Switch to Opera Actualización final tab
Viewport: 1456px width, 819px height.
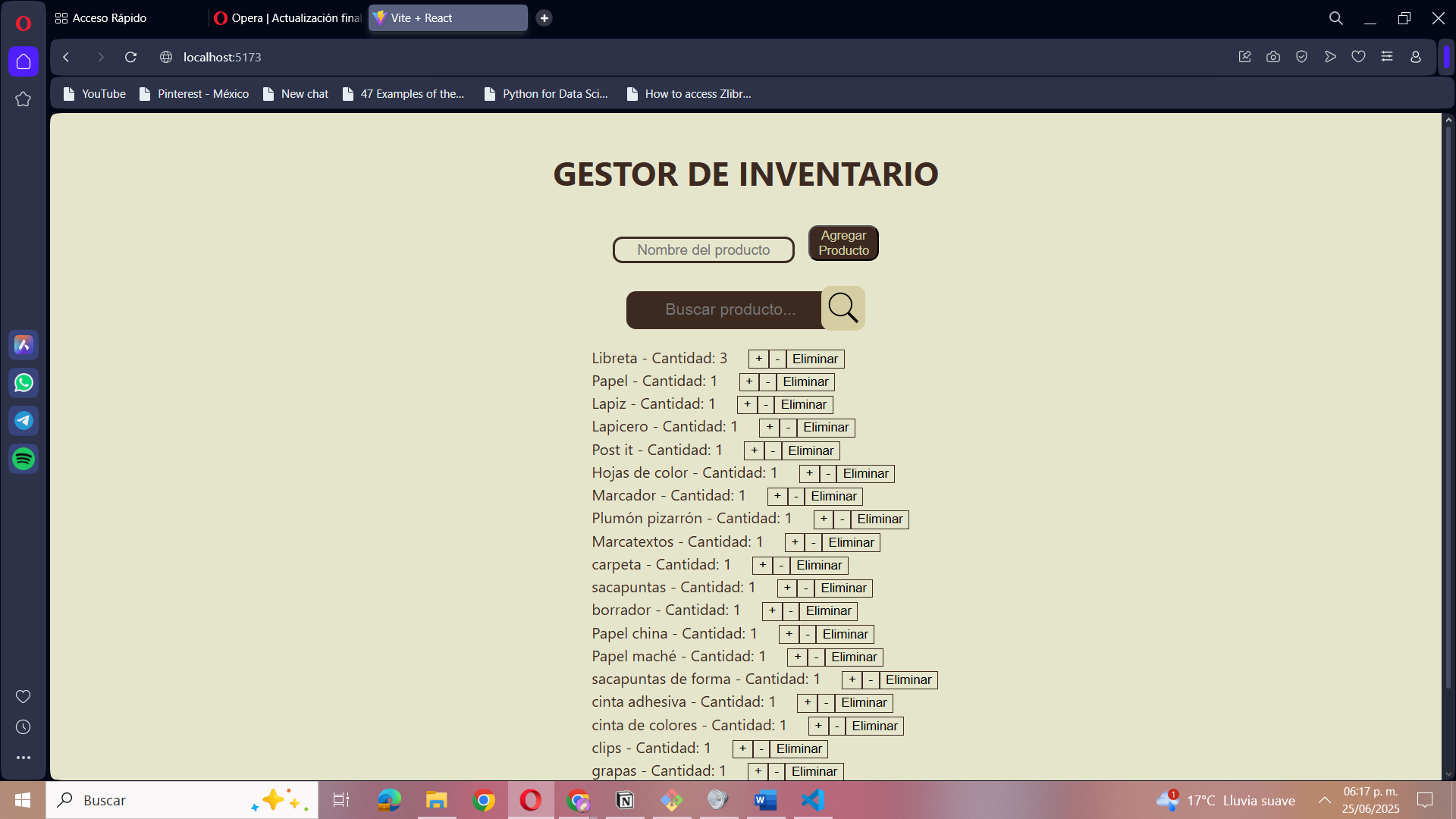coord(288,18)
